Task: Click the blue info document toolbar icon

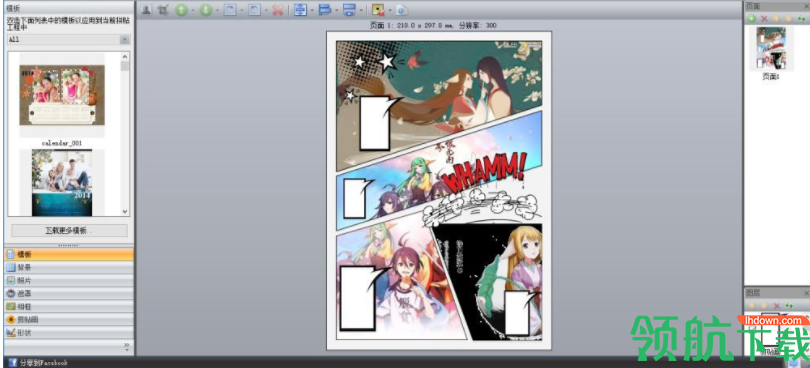Action: 402,10
